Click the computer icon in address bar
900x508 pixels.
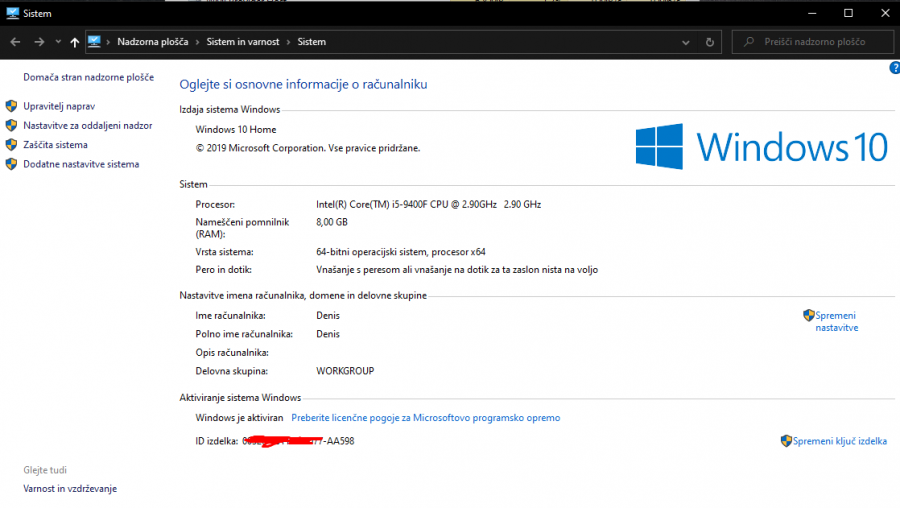tap(94, 41)
